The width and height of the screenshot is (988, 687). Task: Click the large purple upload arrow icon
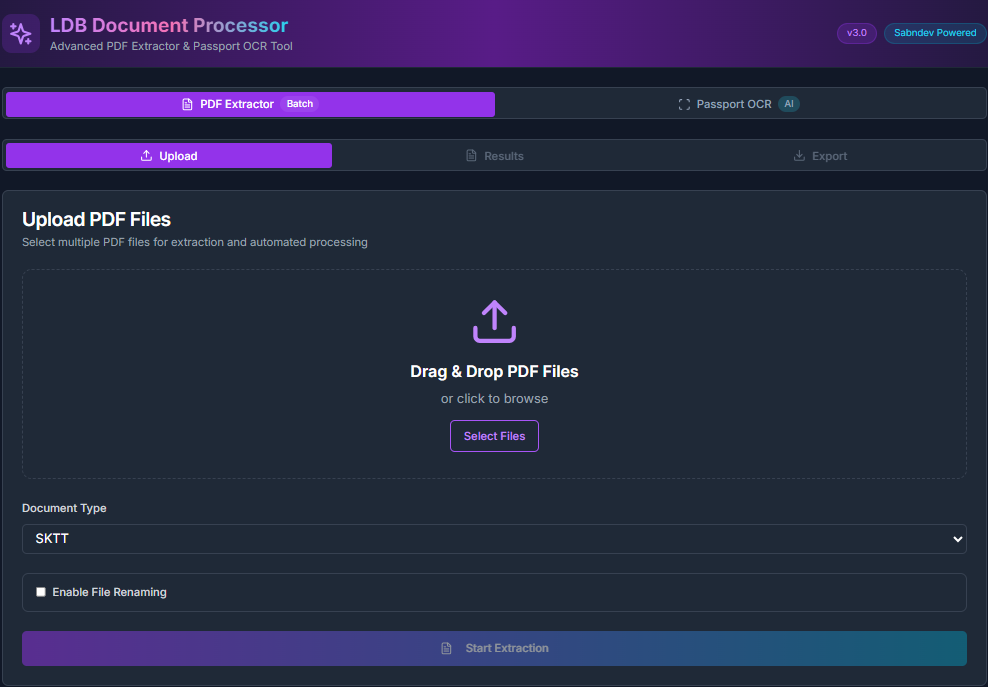(x=494, y=322)
